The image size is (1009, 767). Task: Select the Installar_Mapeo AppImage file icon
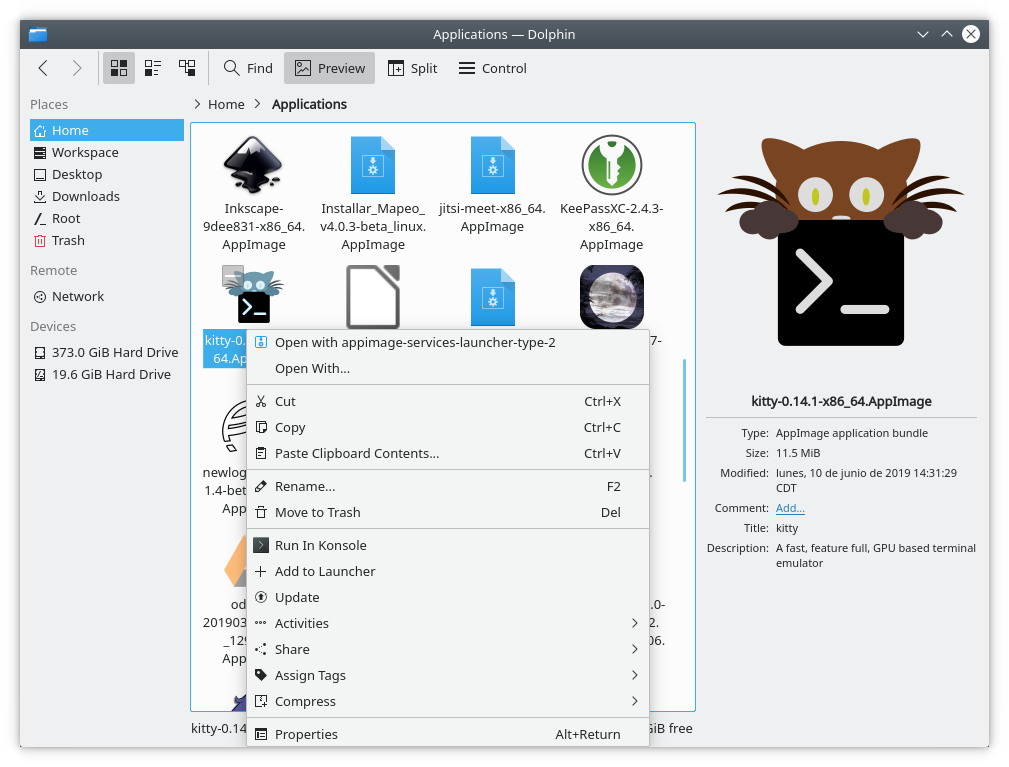(x=373, y=165)
